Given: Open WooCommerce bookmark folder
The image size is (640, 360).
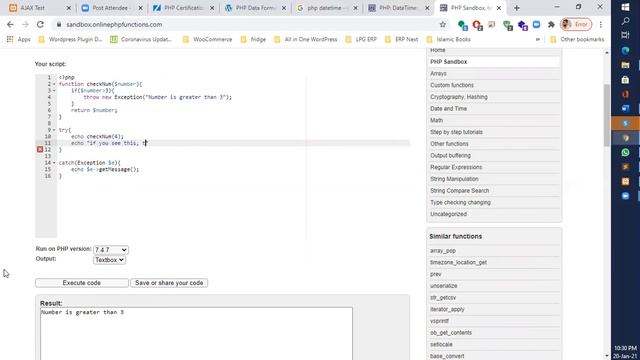Looking at the screenshot, I should click(208, 39).
